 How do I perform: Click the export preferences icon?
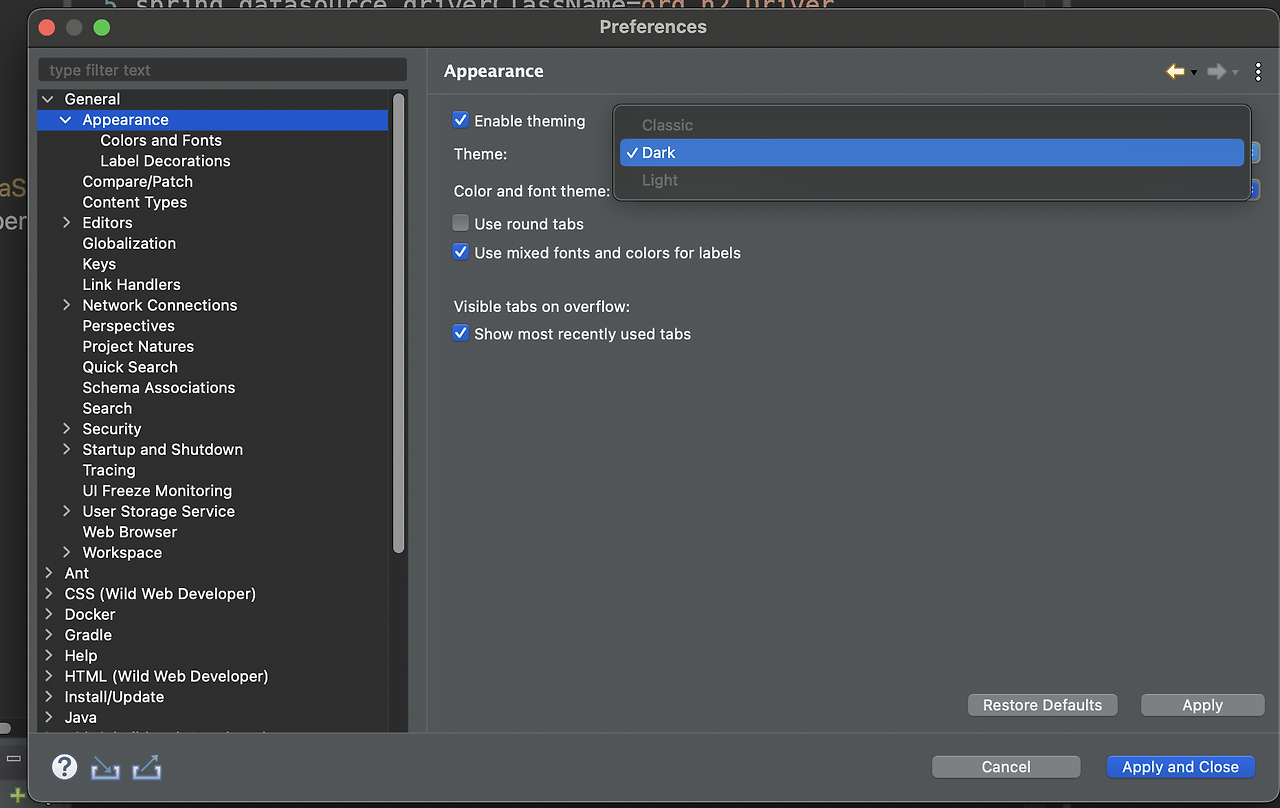tap(147, 767)
